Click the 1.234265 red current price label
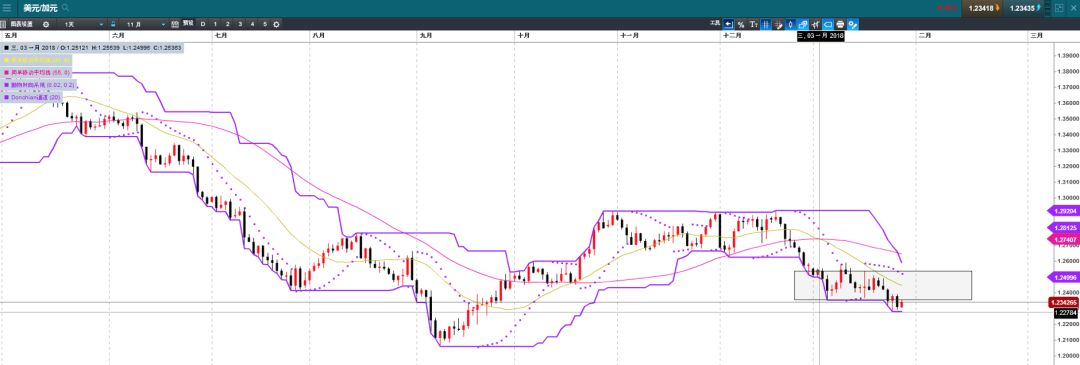This screenshot has width=1080, height=365. (x=1063, y=302)
